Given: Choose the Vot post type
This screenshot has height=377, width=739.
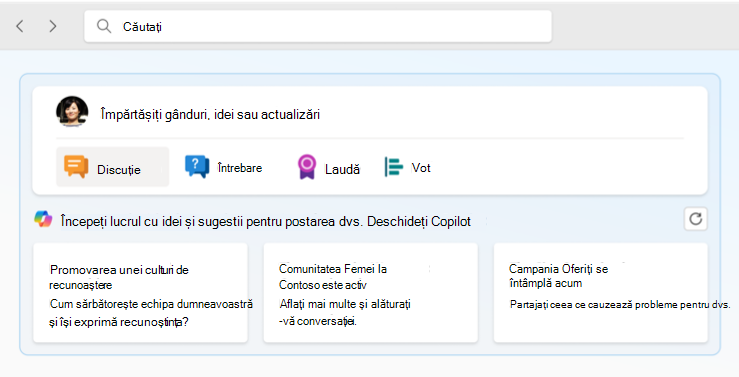Looking at the screenshot, I should coord(408,167).
